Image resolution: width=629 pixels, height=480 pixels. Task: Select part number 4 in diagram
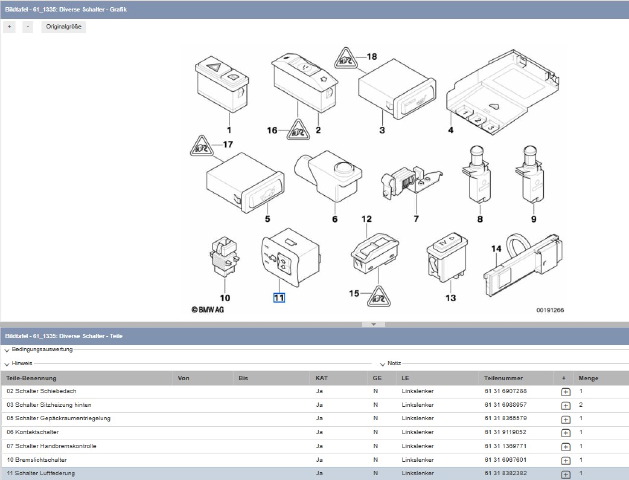click(450, 130)
